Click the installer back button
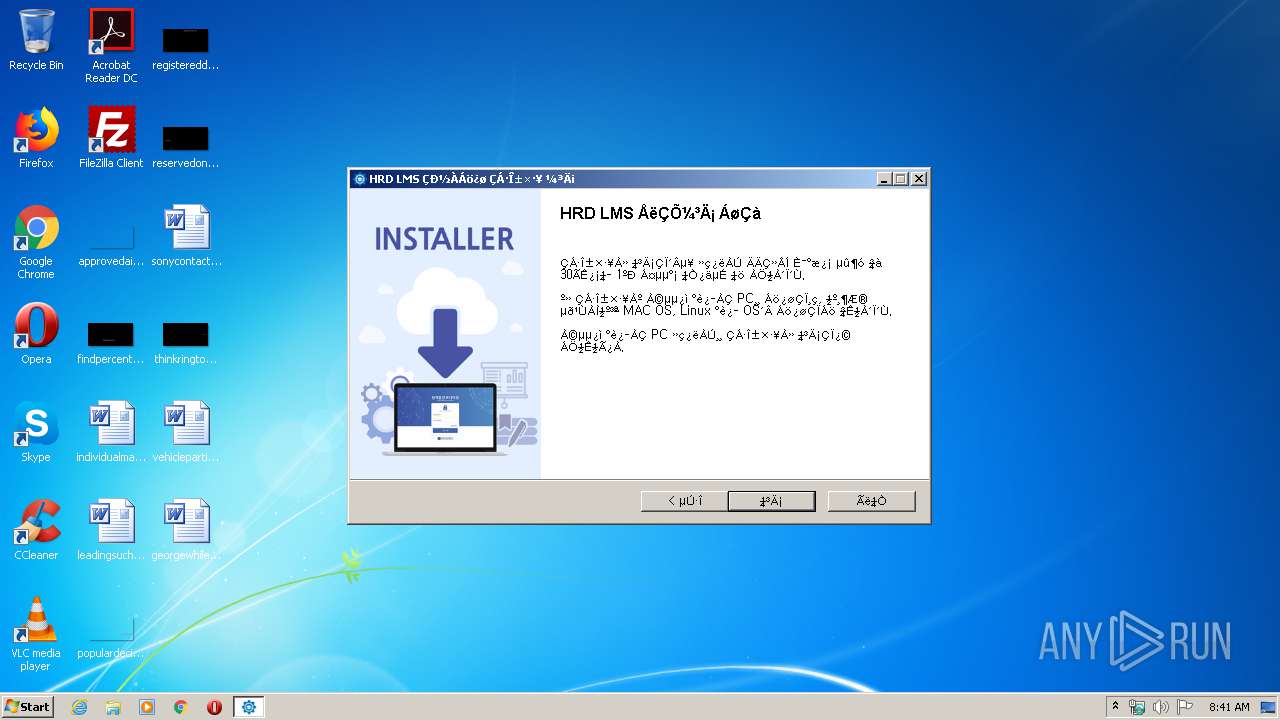The width and height of the screenshot is (1280, 720). click(685, 501)
